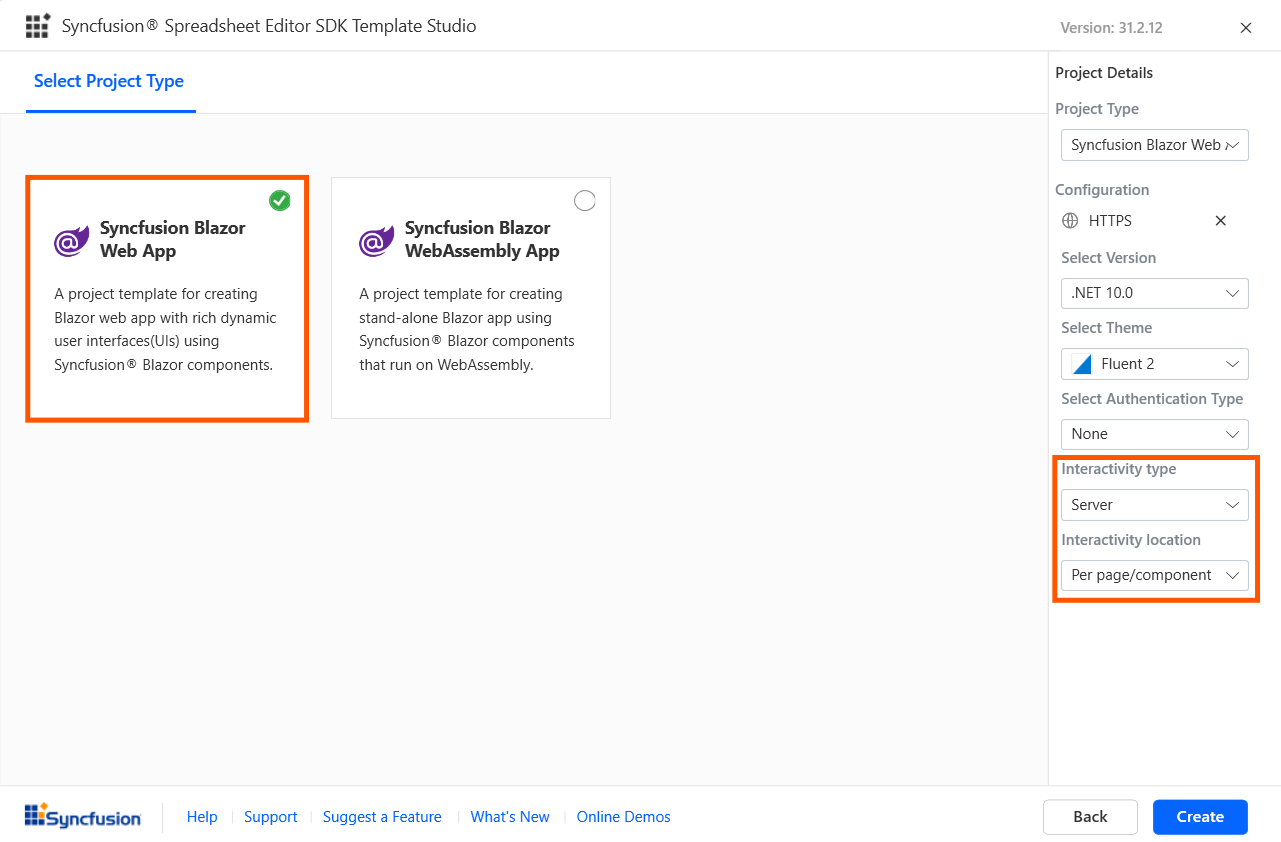Click the Blazor logo on the WebAssembly App card

(375, 240)
